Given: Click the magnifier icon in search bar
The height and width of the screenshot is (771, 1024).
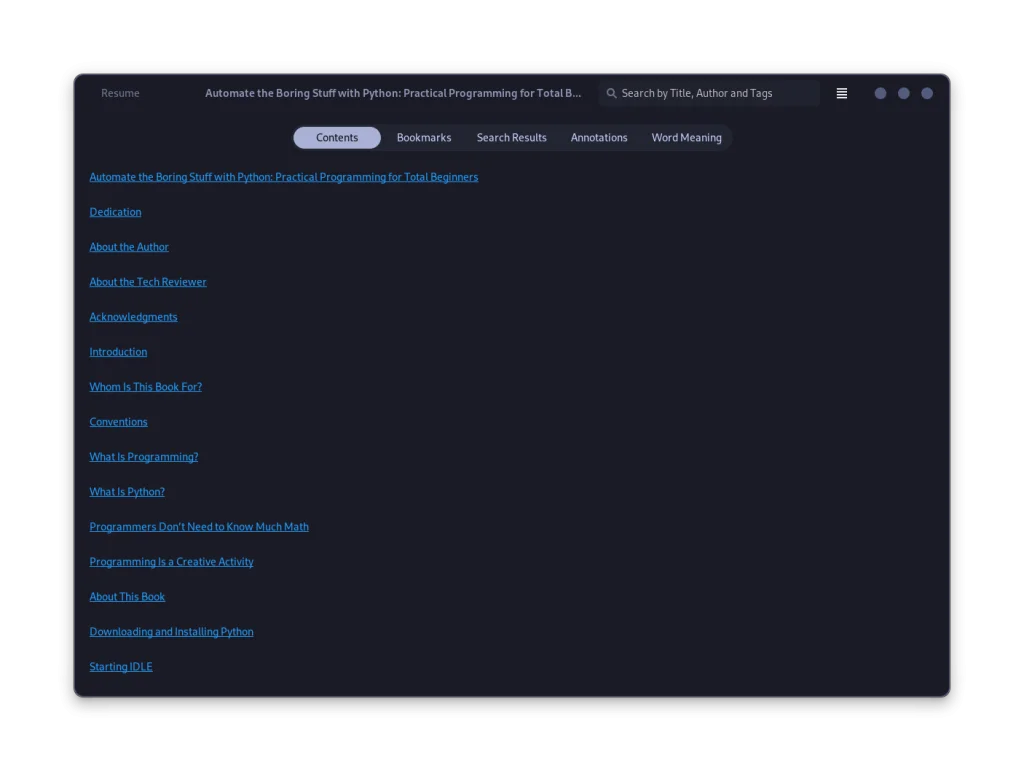Looking at the screenshot, I should pos(611,92).
